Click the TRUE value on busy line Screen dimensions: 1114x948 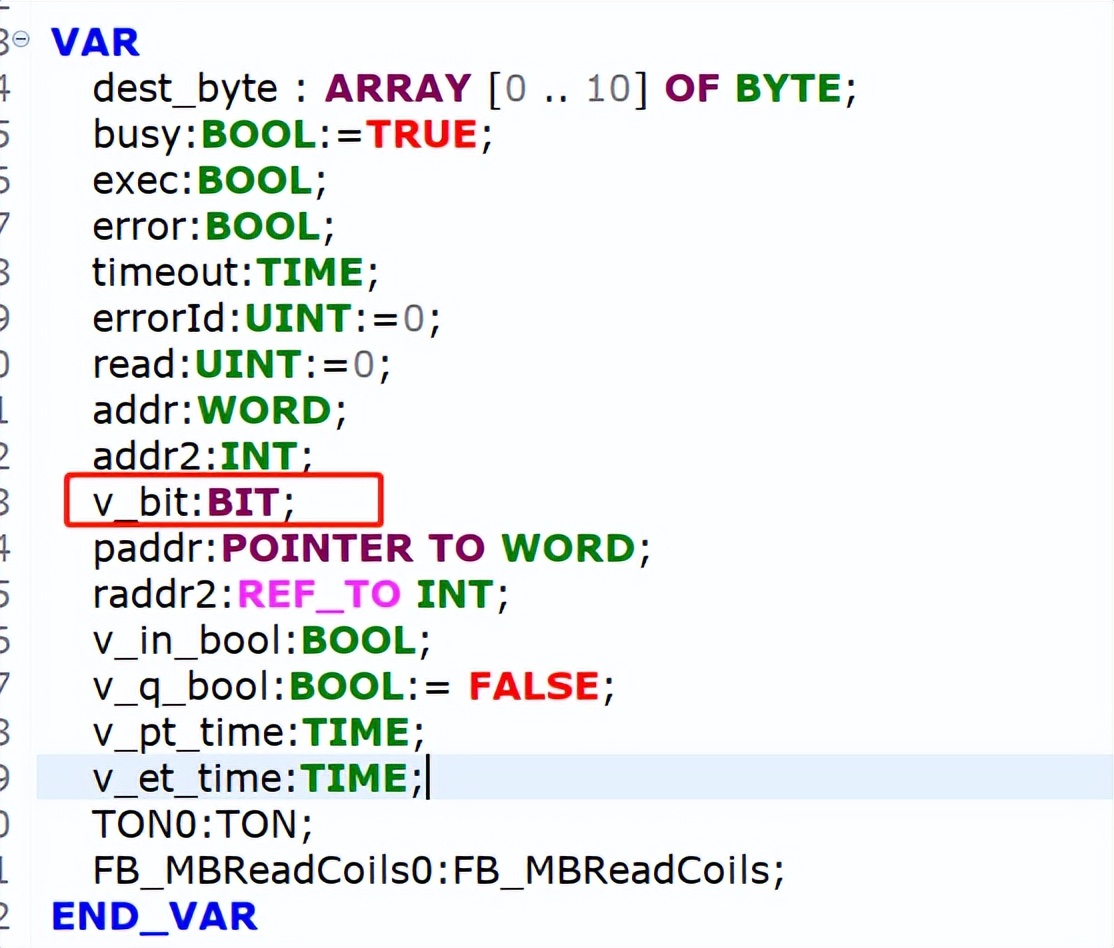coord(422,134)
